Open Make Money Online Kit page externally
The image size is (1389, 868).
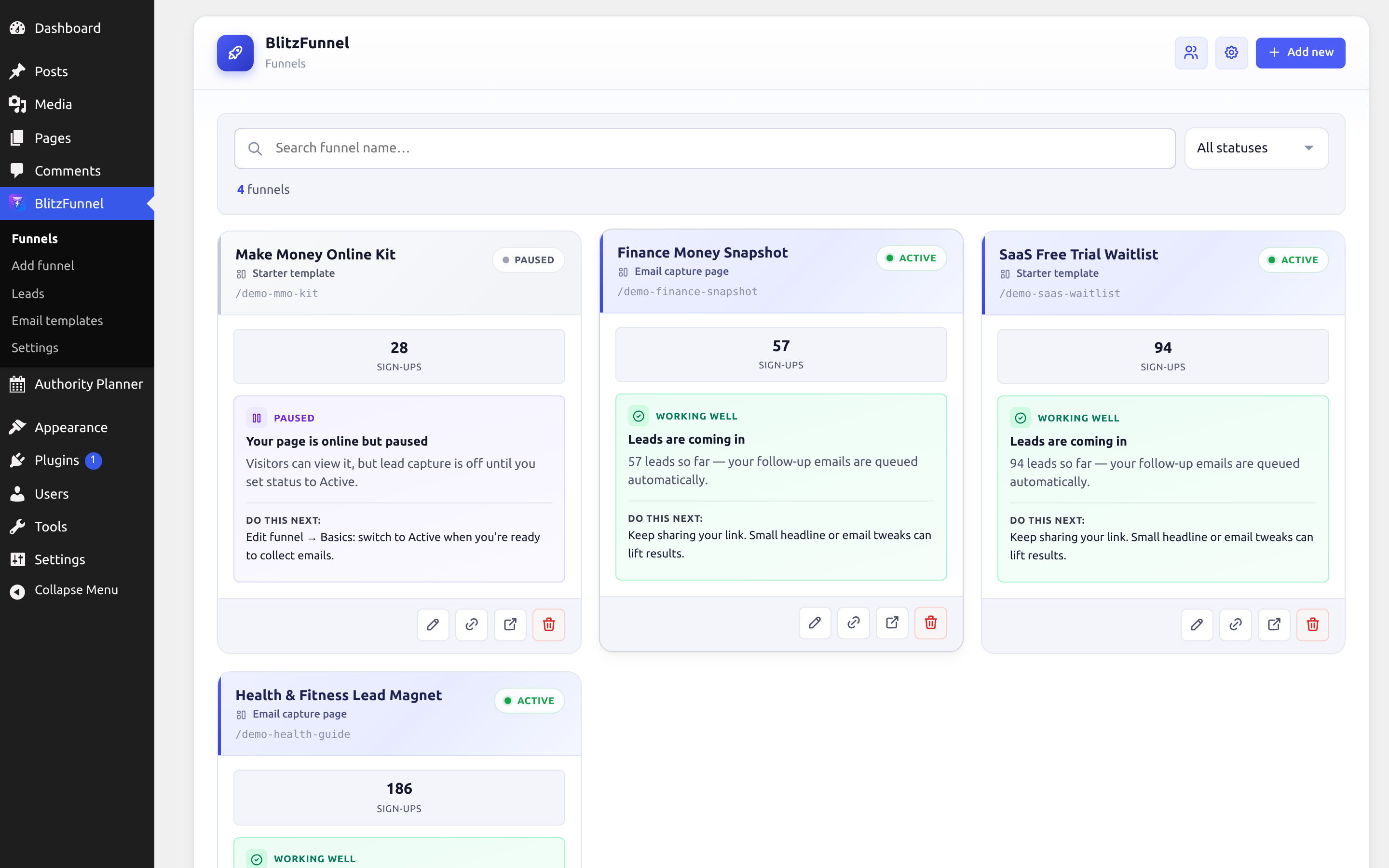pos(510,624)
